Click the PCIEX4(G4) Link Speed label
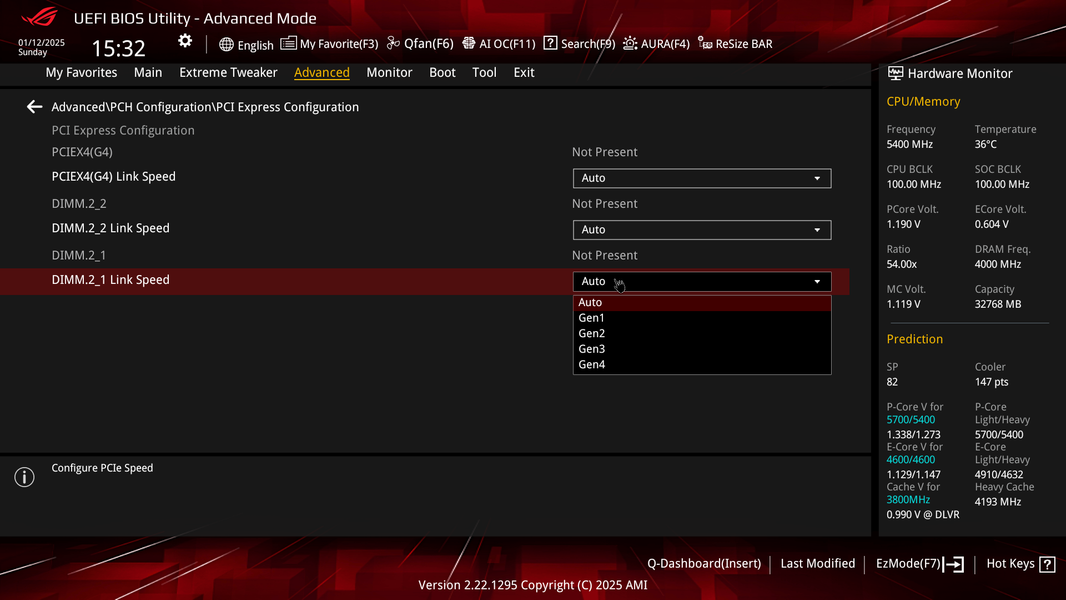Viewport: 1066px width, 600px height. pyautogui.click(x=114, y=176)
